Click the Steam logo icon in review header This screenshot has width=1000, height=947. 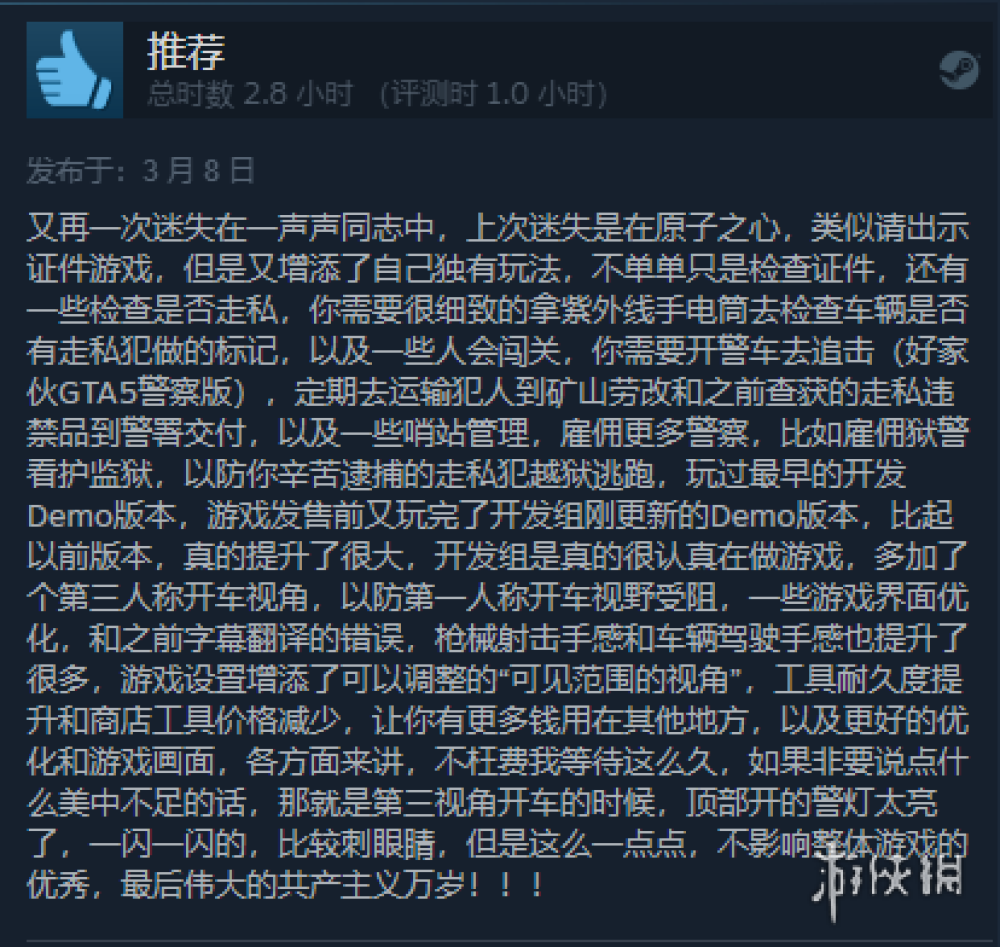click(x=959, y=70)
